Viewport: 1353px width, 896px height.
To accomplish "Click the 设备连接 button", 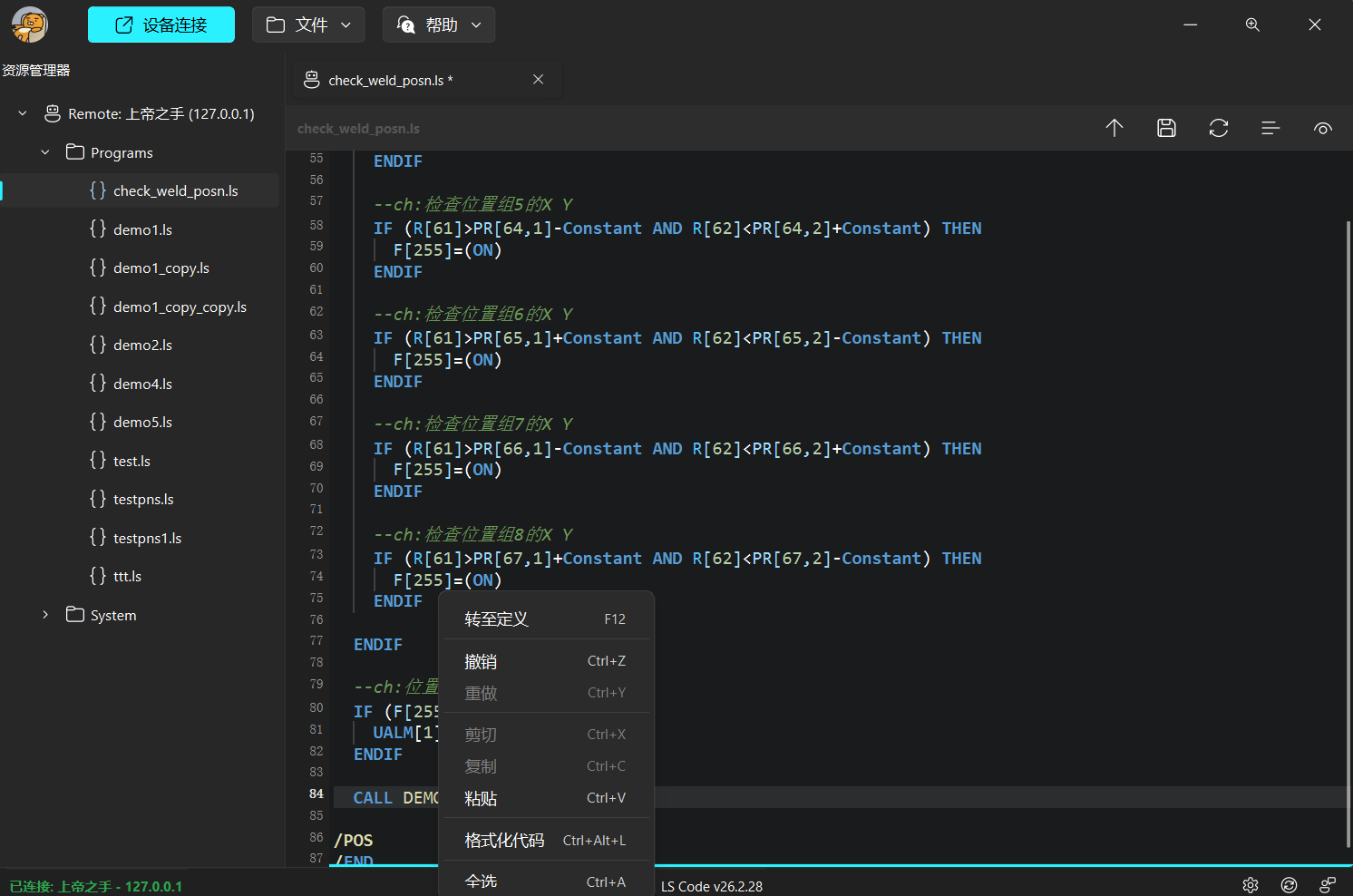I will tap(161, 24).
